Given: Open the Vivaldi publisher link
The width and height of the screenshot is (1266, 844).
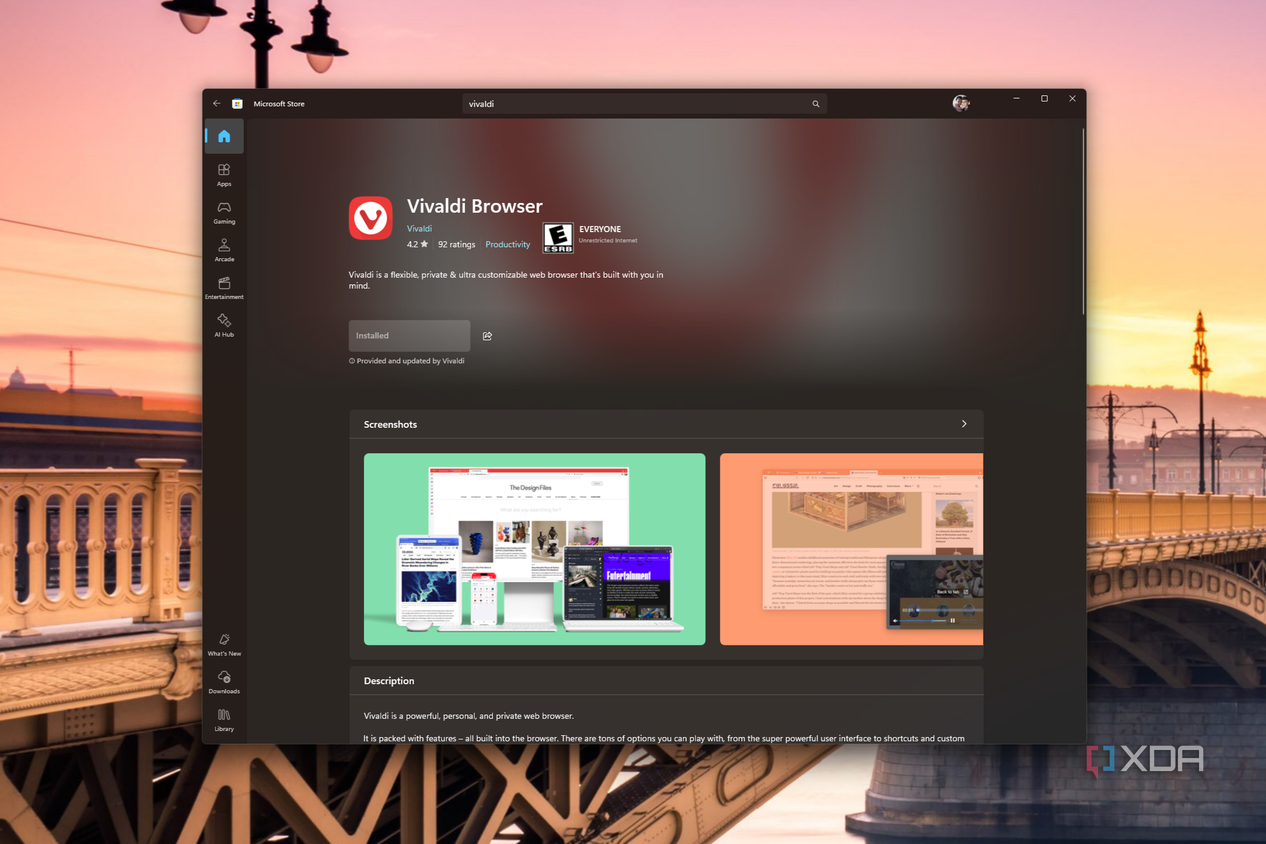Looking at the screenshot, I should [419, 229].
